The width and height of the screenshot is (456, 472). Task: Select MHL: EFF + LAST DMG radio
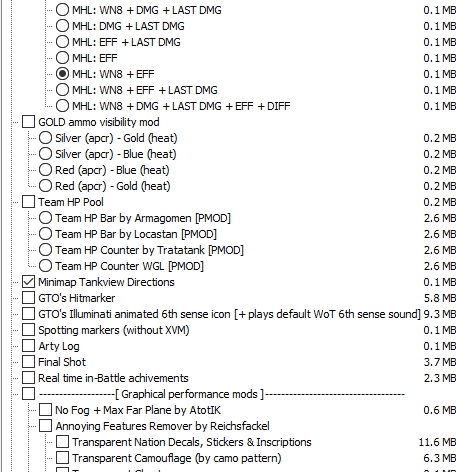(x=62, y=42)
